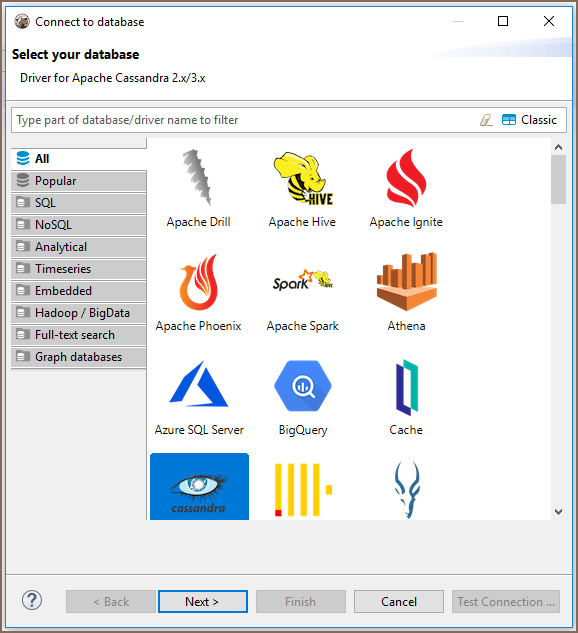Image resolution: width=578 pixels, height=633 pixels.
Task: Select Apache Phoenix database
Action: pos(199,282)
